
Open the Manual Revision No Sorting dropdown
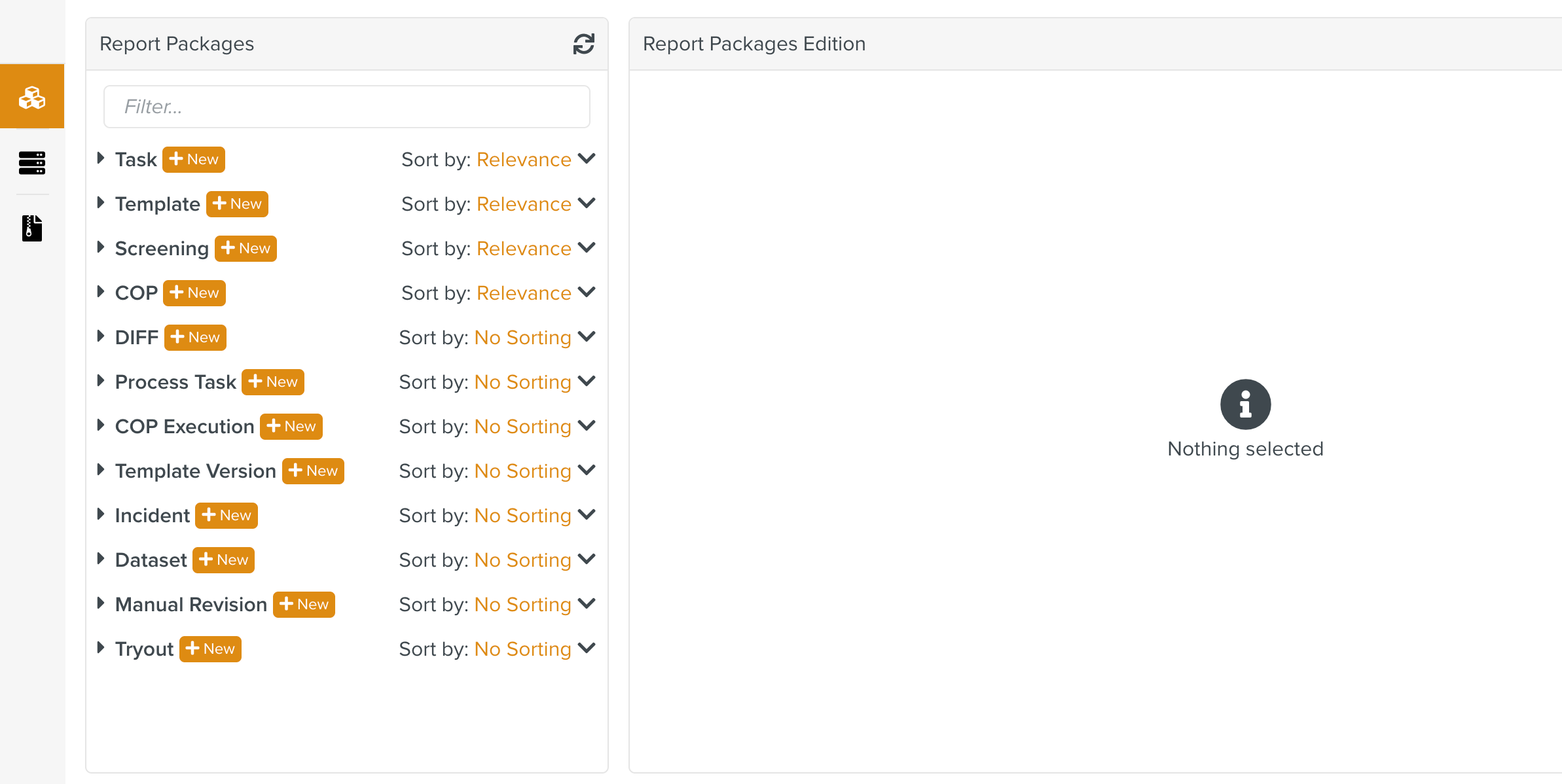535,605
